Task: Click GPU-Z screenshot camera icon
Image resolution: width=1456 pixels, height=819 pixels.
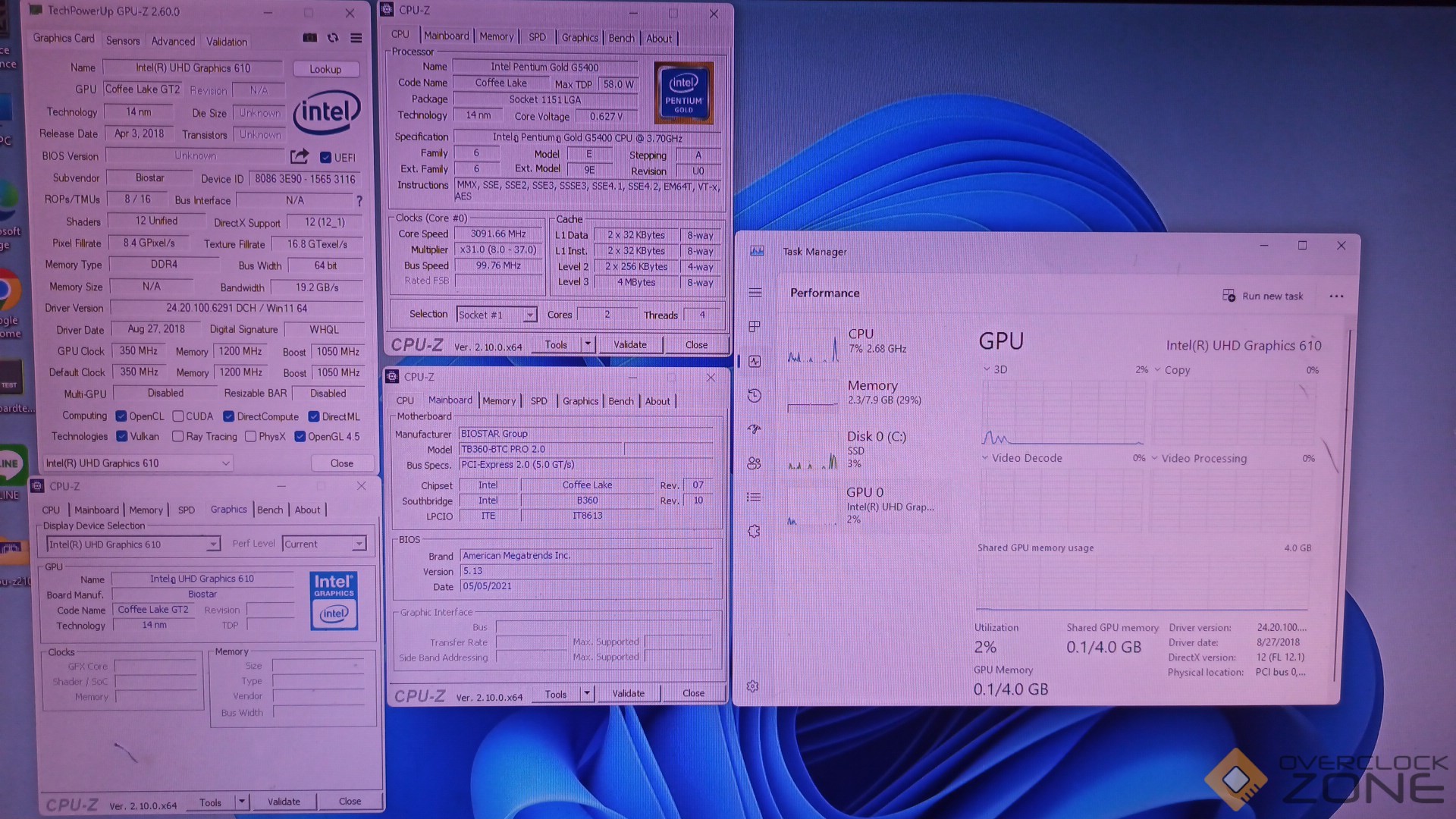Action: [309, 38]
